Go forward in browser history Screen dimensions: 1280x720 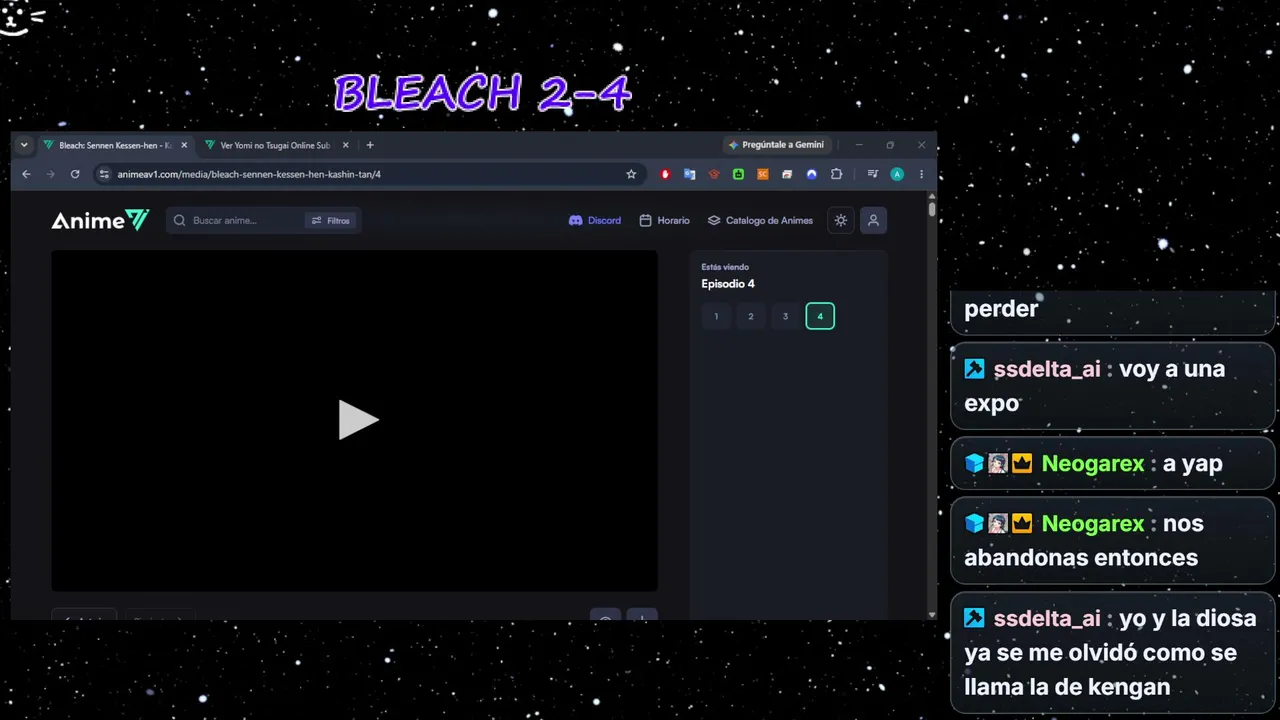point(50,174)
